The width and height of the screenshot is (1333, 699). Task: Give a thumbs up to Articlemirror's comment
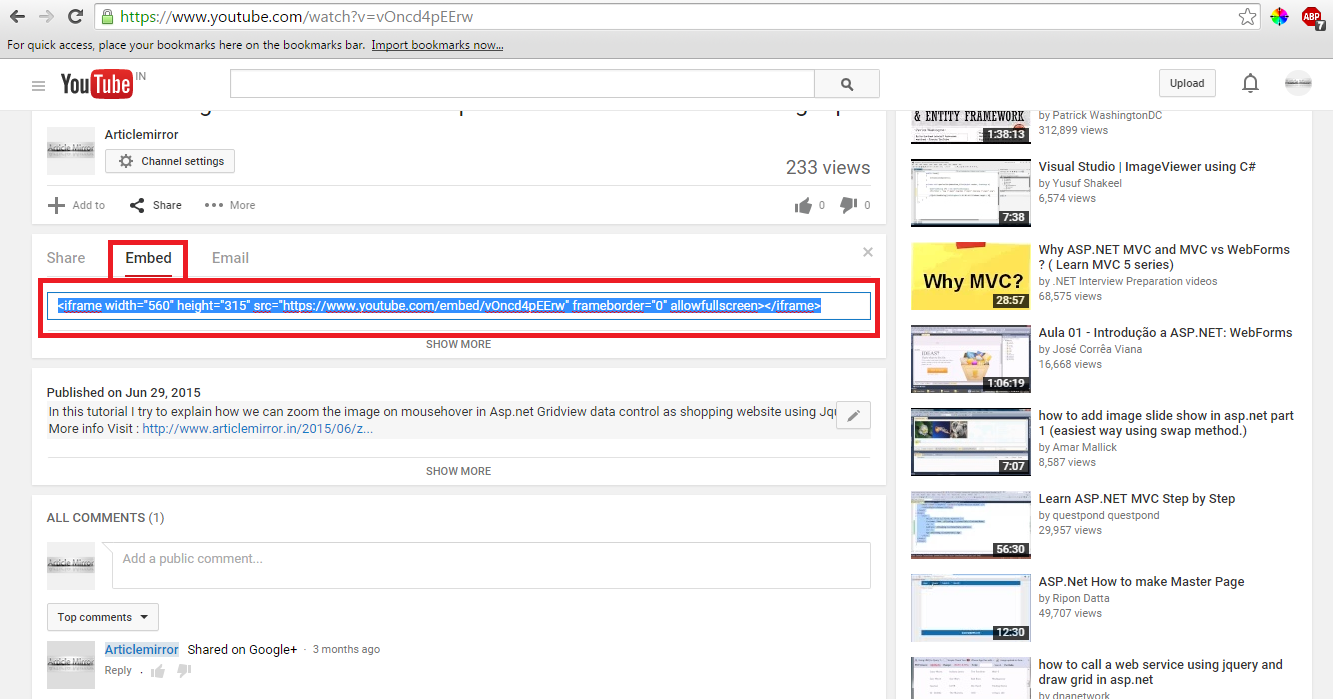tap(157, 670)
